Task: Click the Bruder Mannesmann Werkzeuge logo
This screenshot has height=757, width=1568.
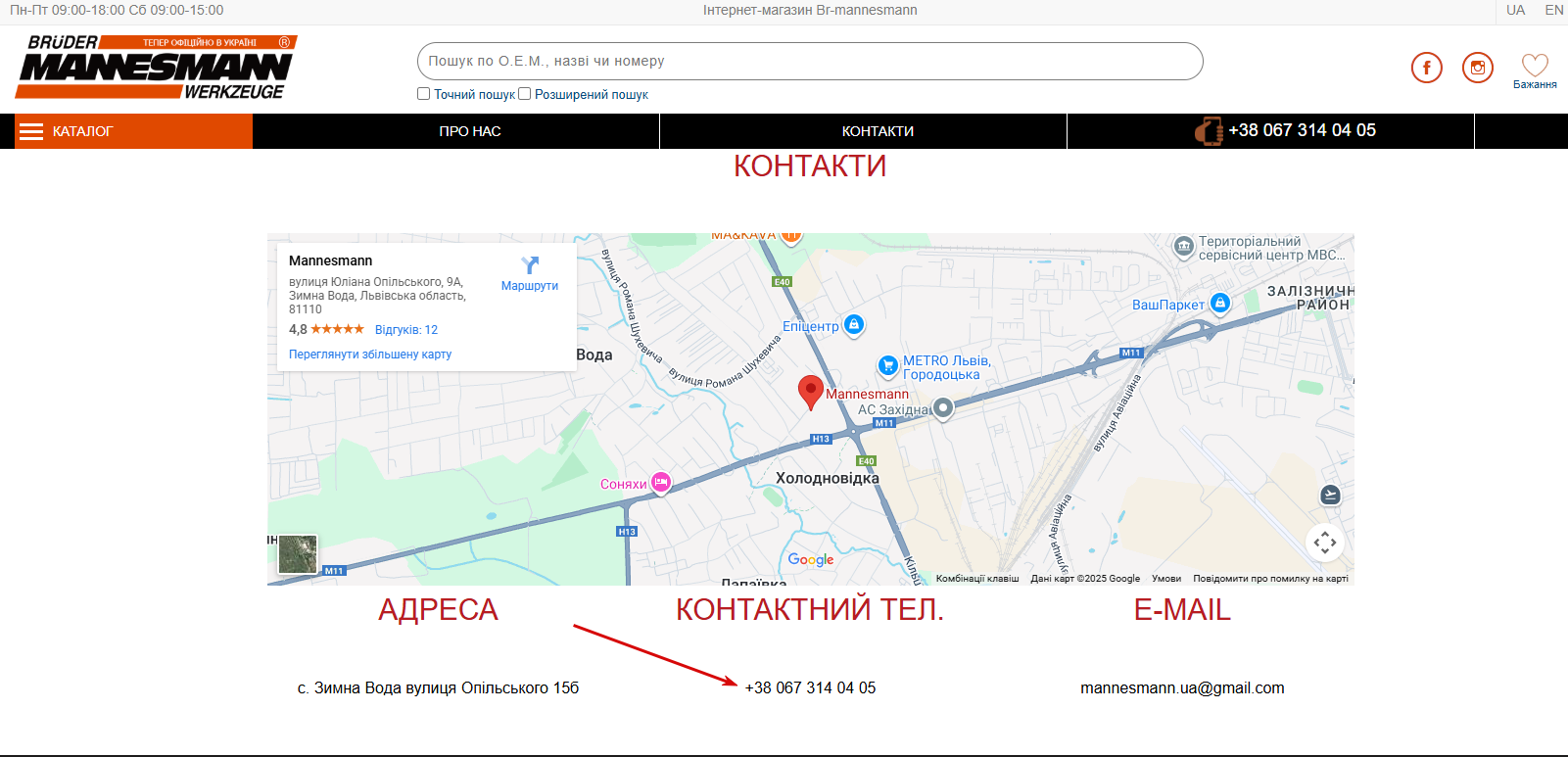Action: click(x=157, y=68)
